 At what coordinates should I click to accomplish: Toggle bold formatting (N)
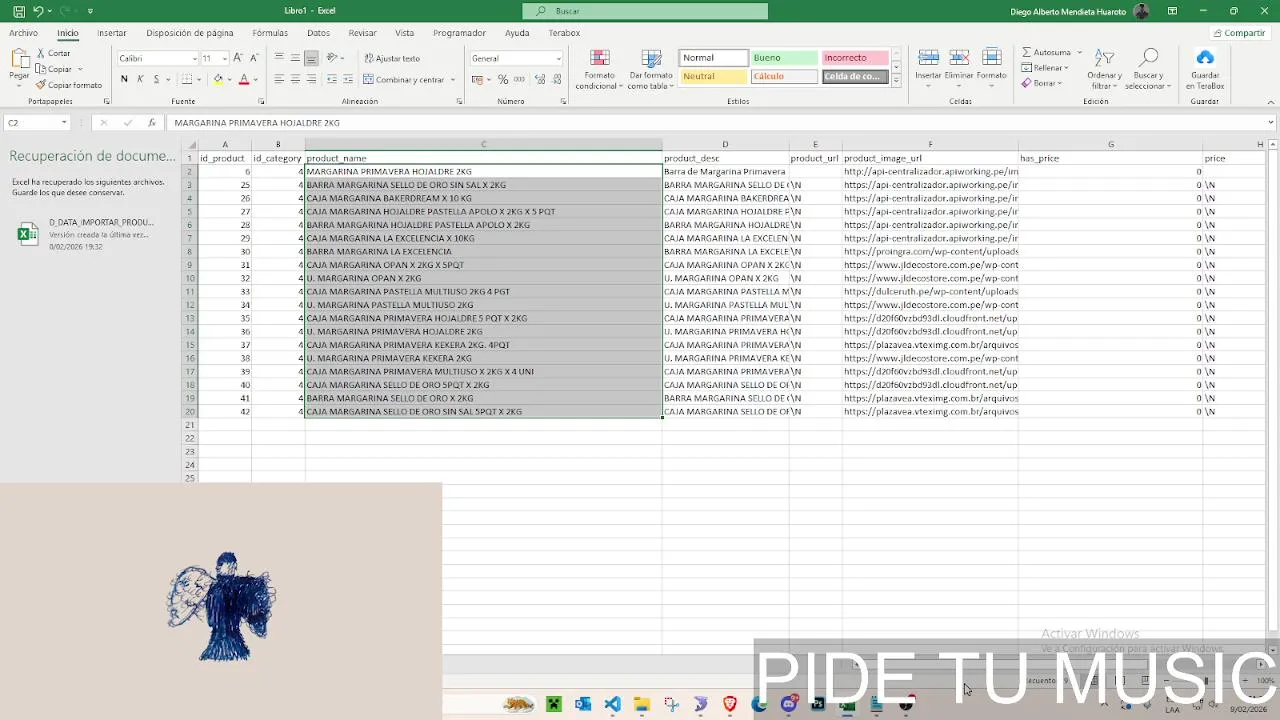click(x=124, y=79)
